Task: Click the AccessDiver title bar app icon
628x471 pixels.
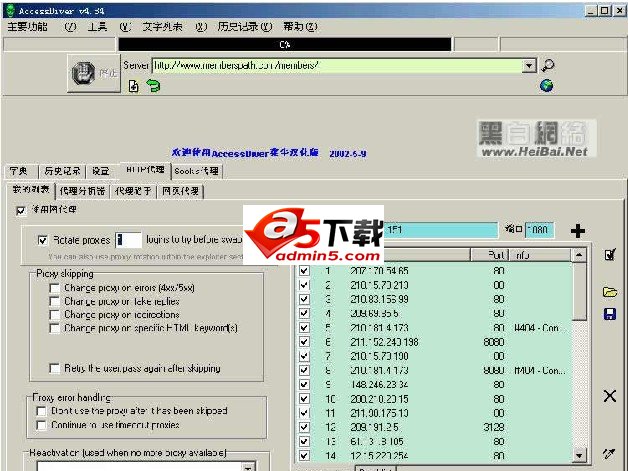Action: pyautogui.click(x=10, y=10)
